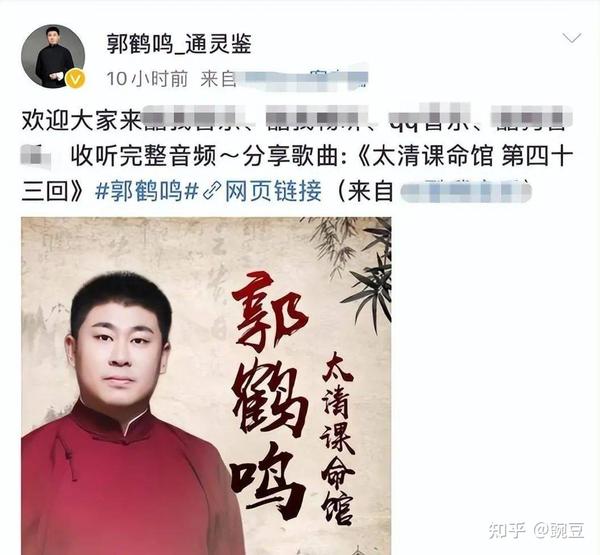Click the red 郭鹤鸣 calligraphy on poster
The width and height of the screenshot is (600, 555).
click(272, 394)
